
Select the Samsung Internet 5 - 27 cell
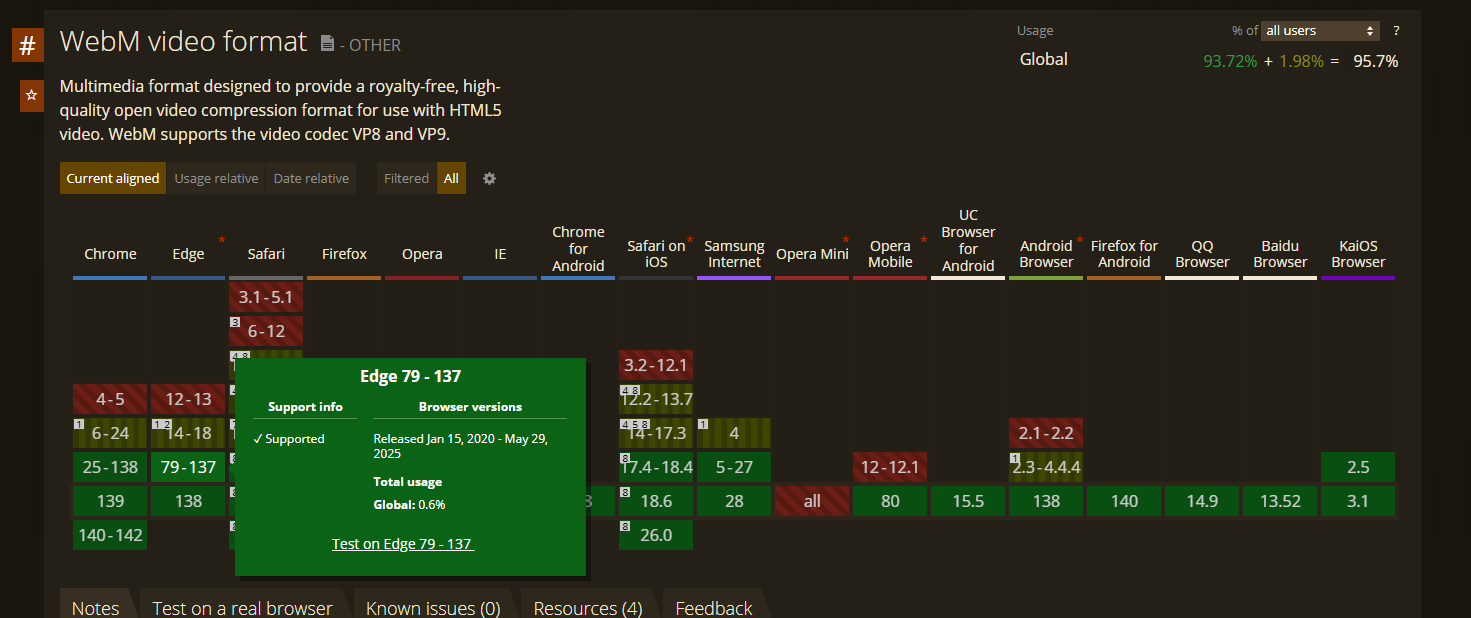coord(734,467)
